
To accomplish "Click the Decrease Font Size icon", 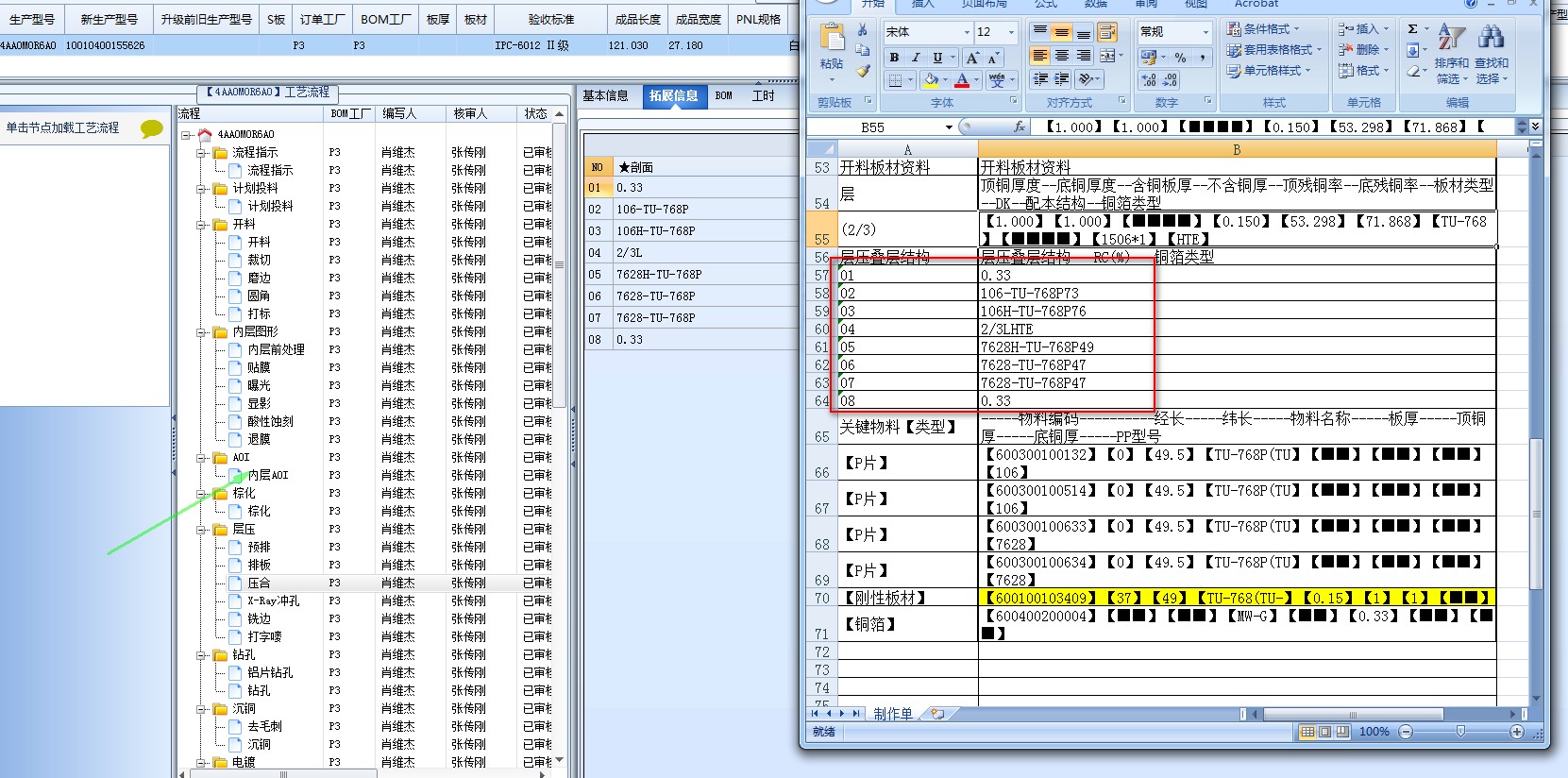I will 993,58.
